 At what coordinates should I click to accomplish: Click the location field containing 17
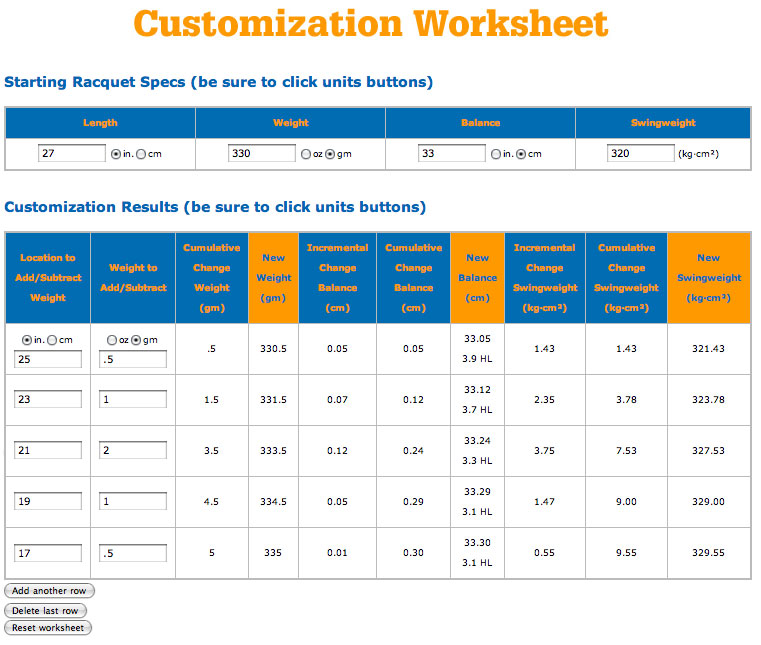[48, 553]
